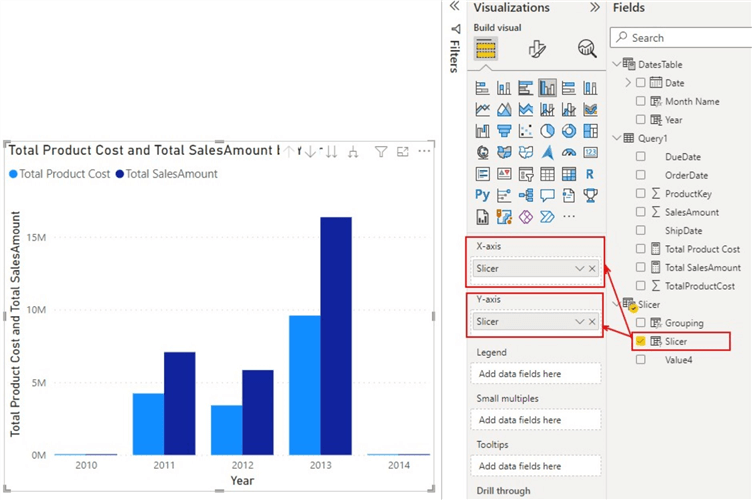This screenshot has height=500, width=752.
Task: Open X-axis Slicer field dropdown arrow
Action: click(x=579, y=268)
